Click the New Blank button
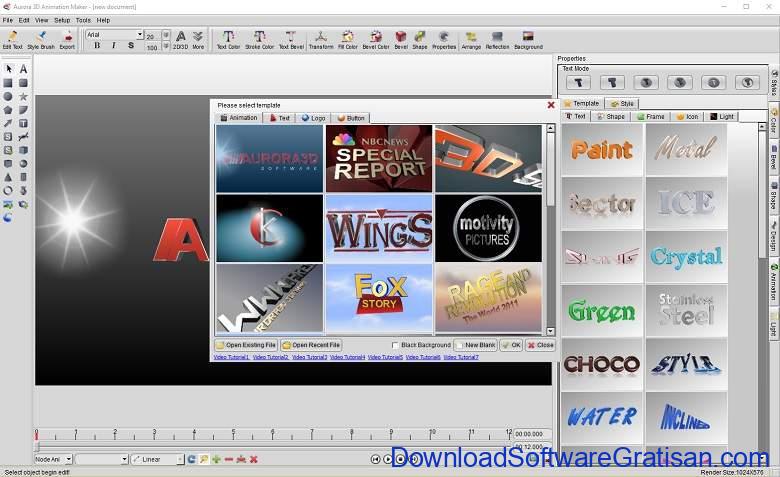Viewport: 780px width, 477px height. (x=476, y=345)
